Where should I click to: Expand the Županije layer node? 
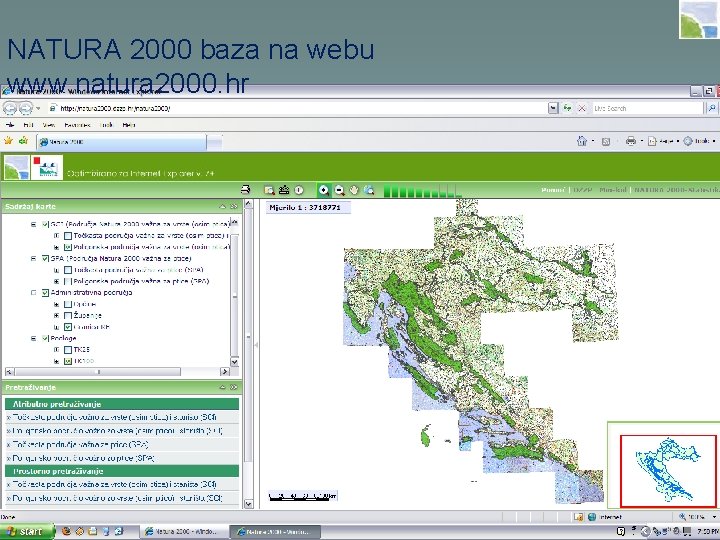56,315
